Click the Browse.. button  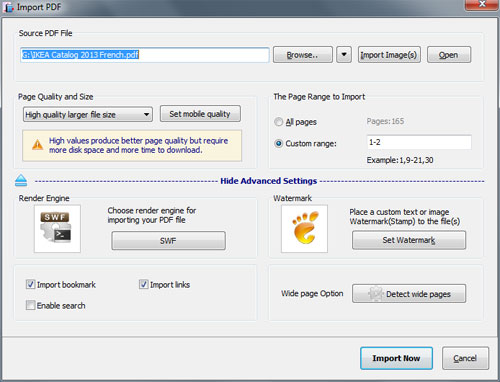click(303, 54)
